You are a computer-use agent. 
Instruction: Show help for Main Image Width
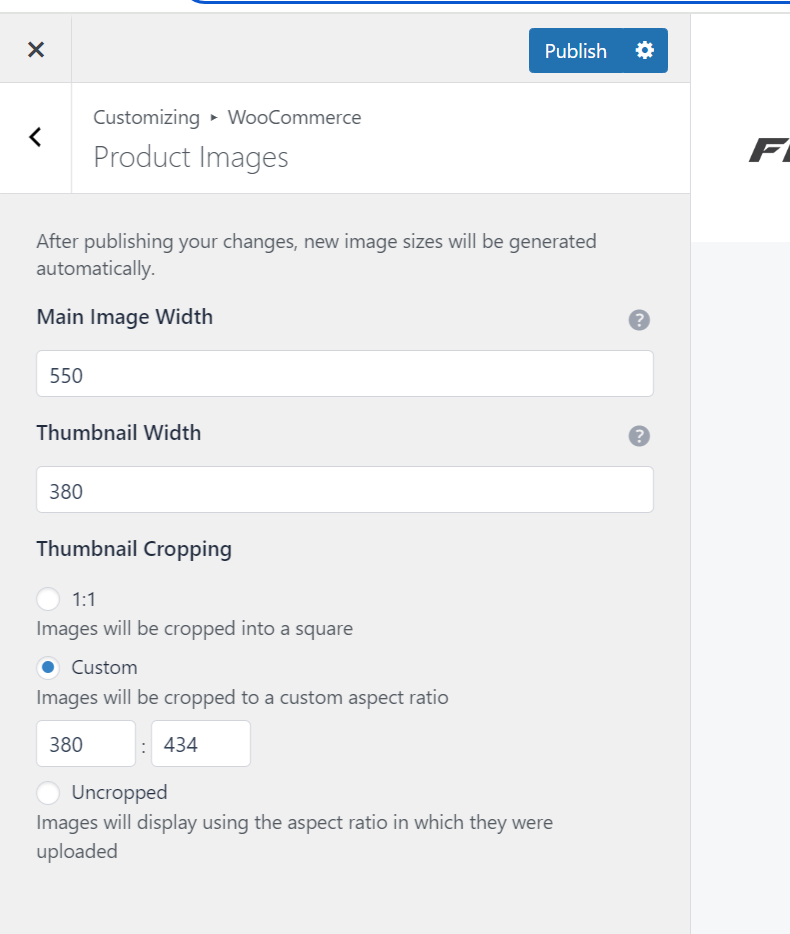coord(639,320)
